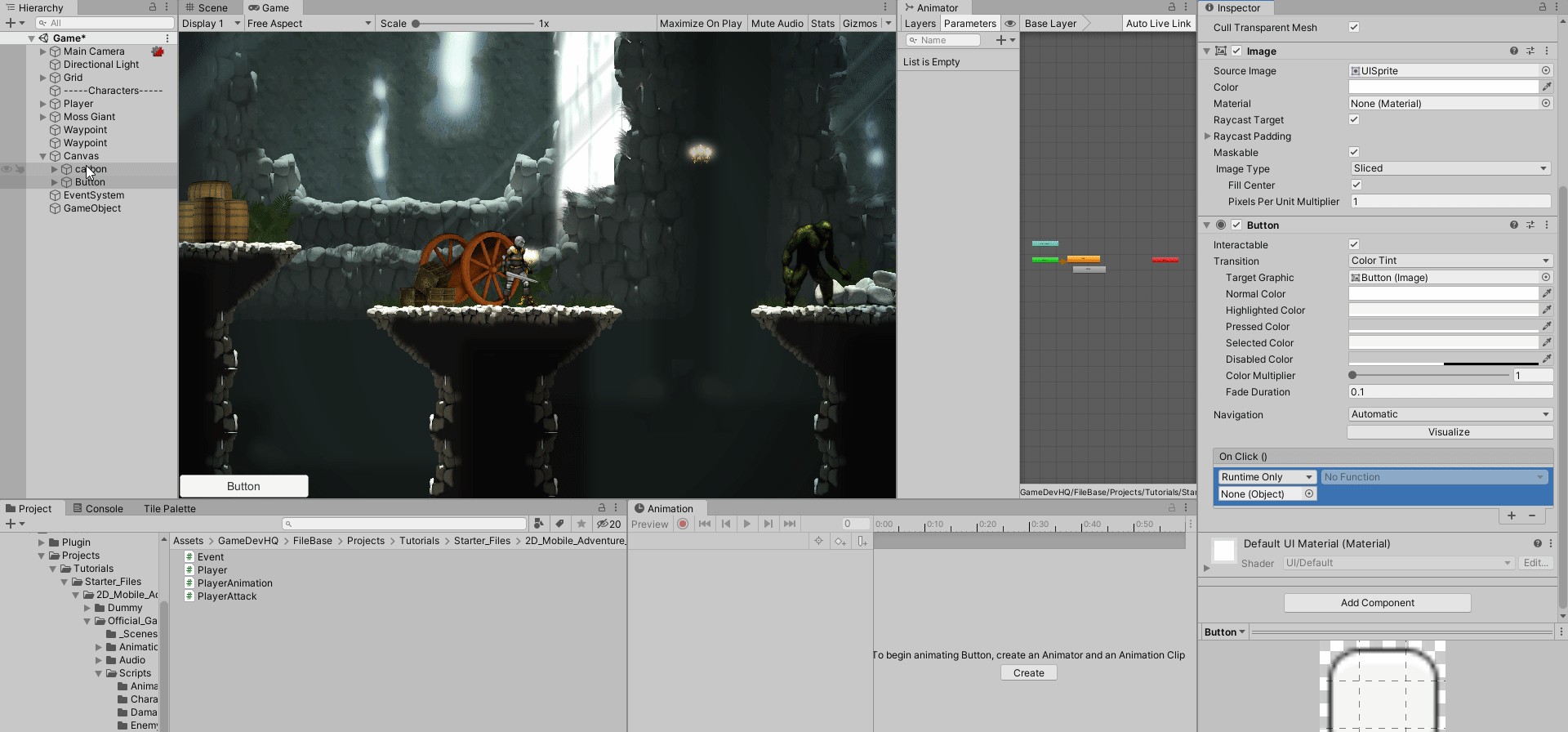
Task: Open the Image component help icon
Action: tap(1514, 51)
